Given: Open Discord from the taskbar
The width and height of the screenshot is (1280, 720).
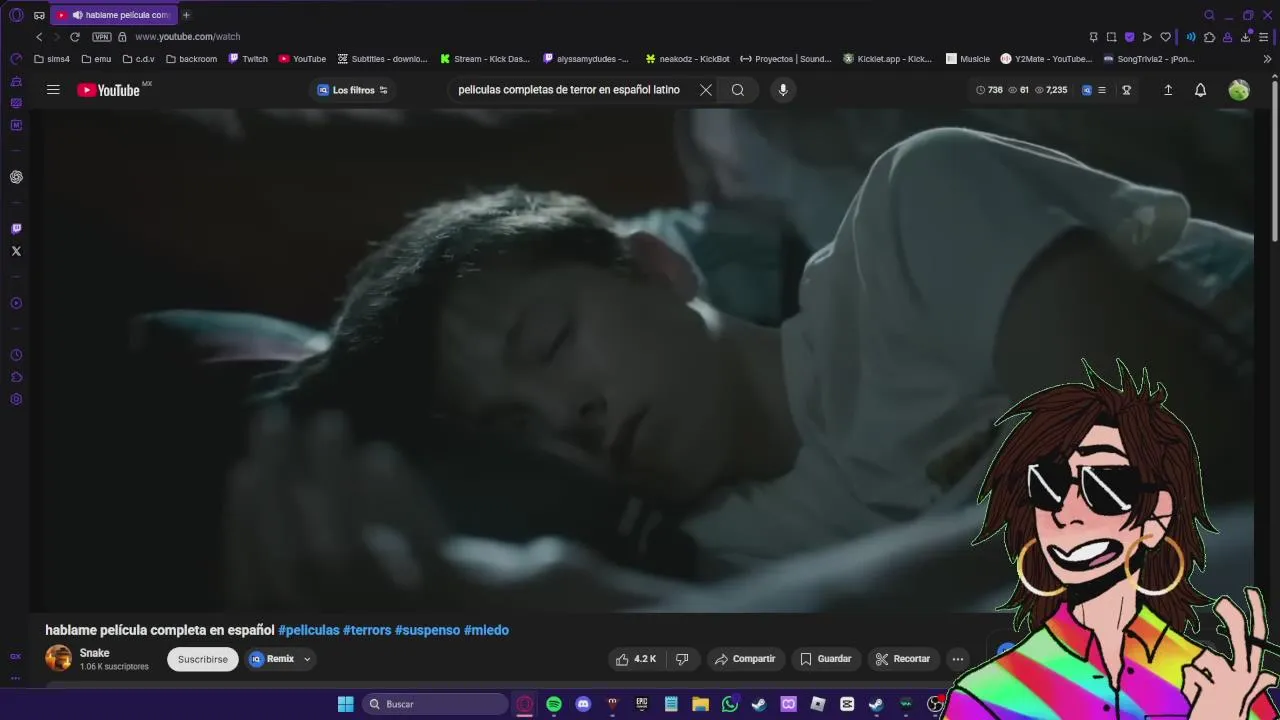Looking at the screenshot, I should (583, 704).
